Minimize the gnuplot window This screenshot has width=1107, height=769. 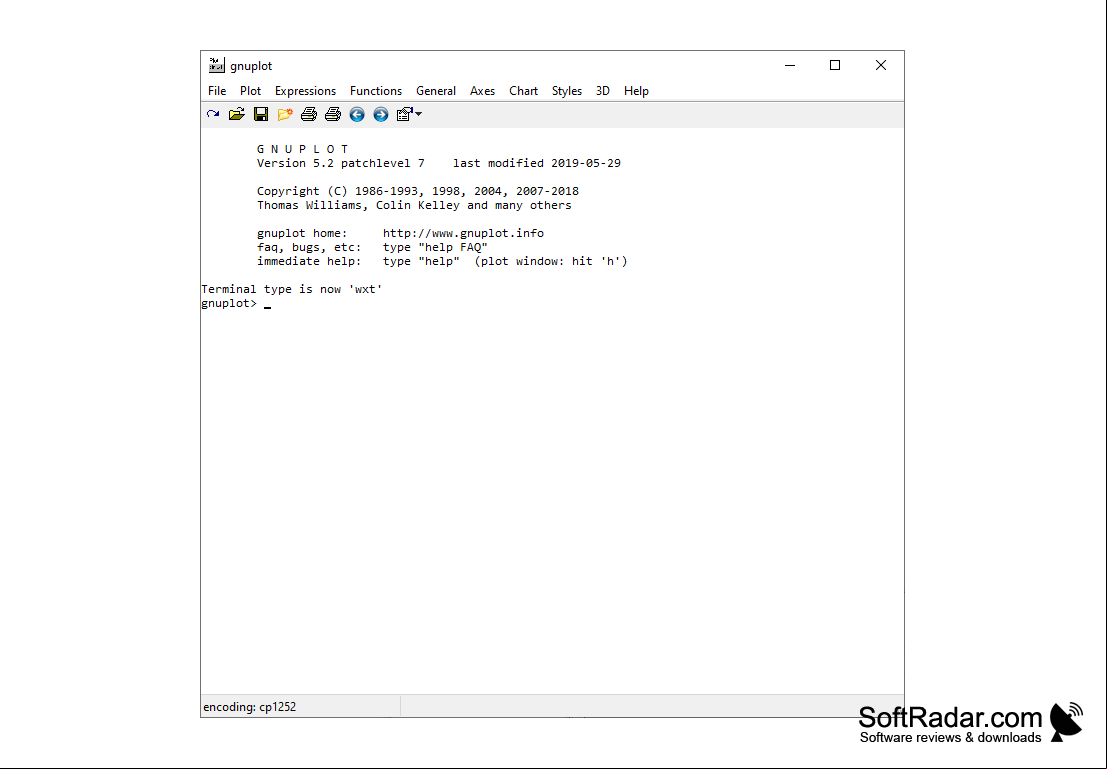pos(790,65)
